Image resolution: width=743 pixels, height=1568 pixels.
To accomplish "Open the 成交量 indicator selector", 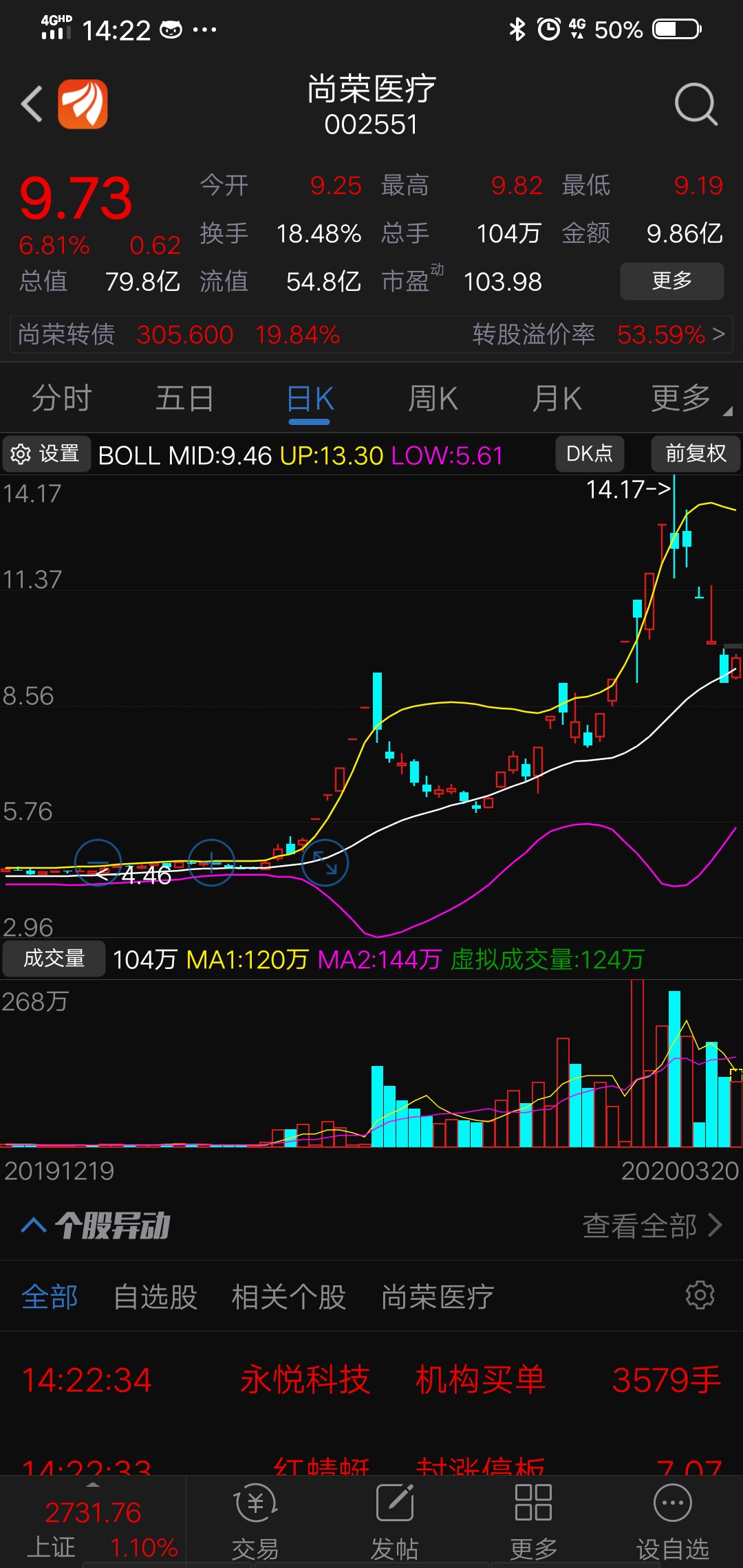I will (54, 959).
